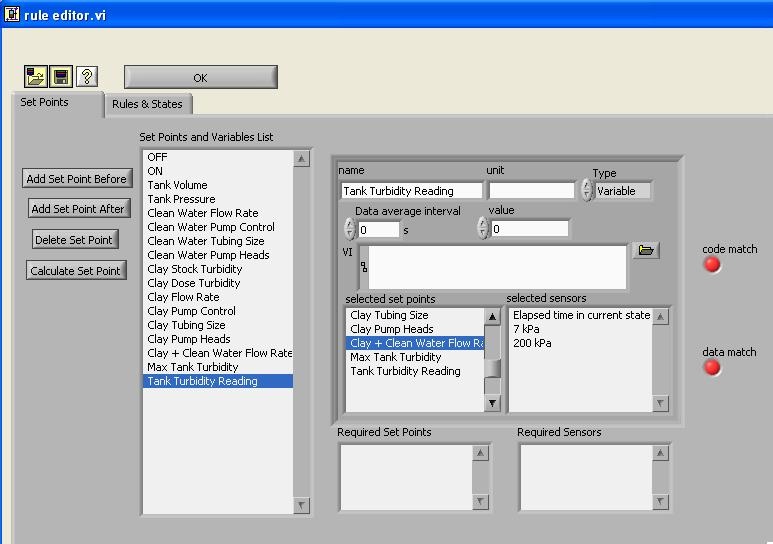The image size is (773, 544).
Task: Select Tank Volume in the list
Action: pyautogui.click(x=217, y=185)
